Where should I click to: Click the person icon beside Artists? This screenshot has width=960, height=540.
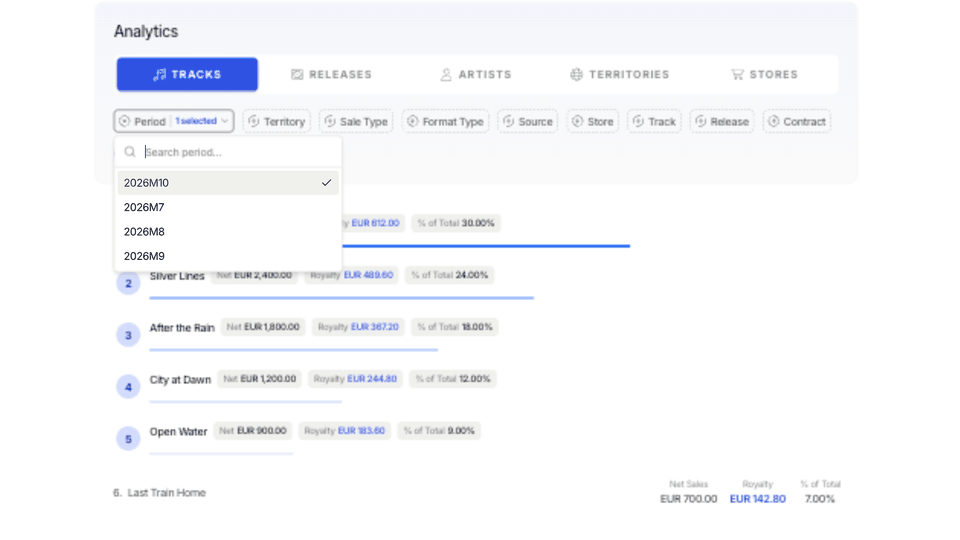[446, 75]
